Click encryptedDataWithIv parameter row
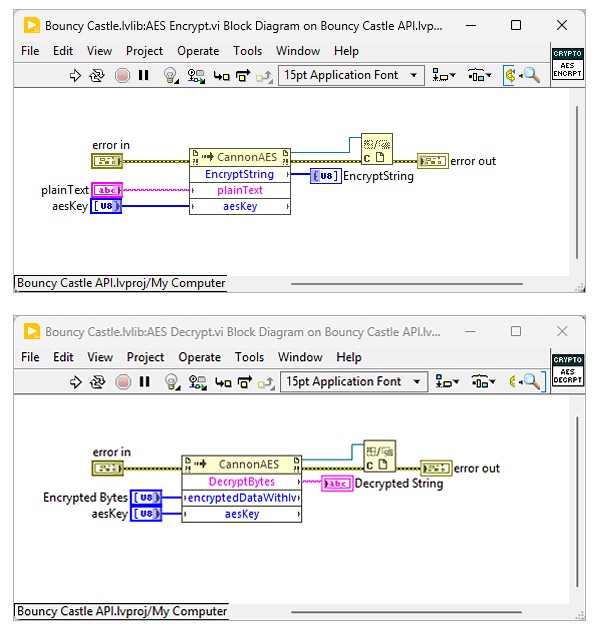 point(241,498)
